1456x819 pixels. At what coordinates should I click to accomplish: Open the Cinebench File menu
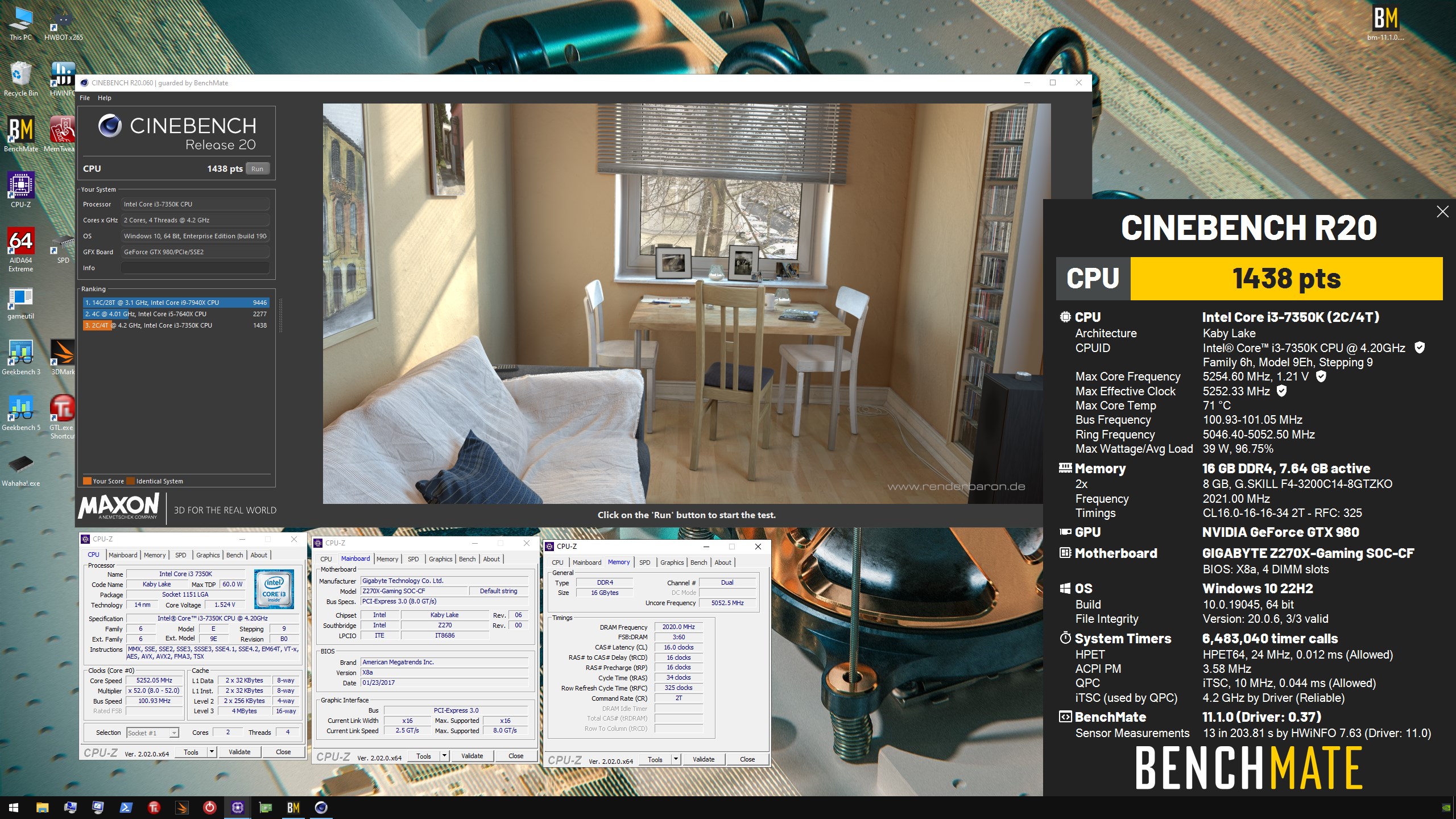(85, 98)
